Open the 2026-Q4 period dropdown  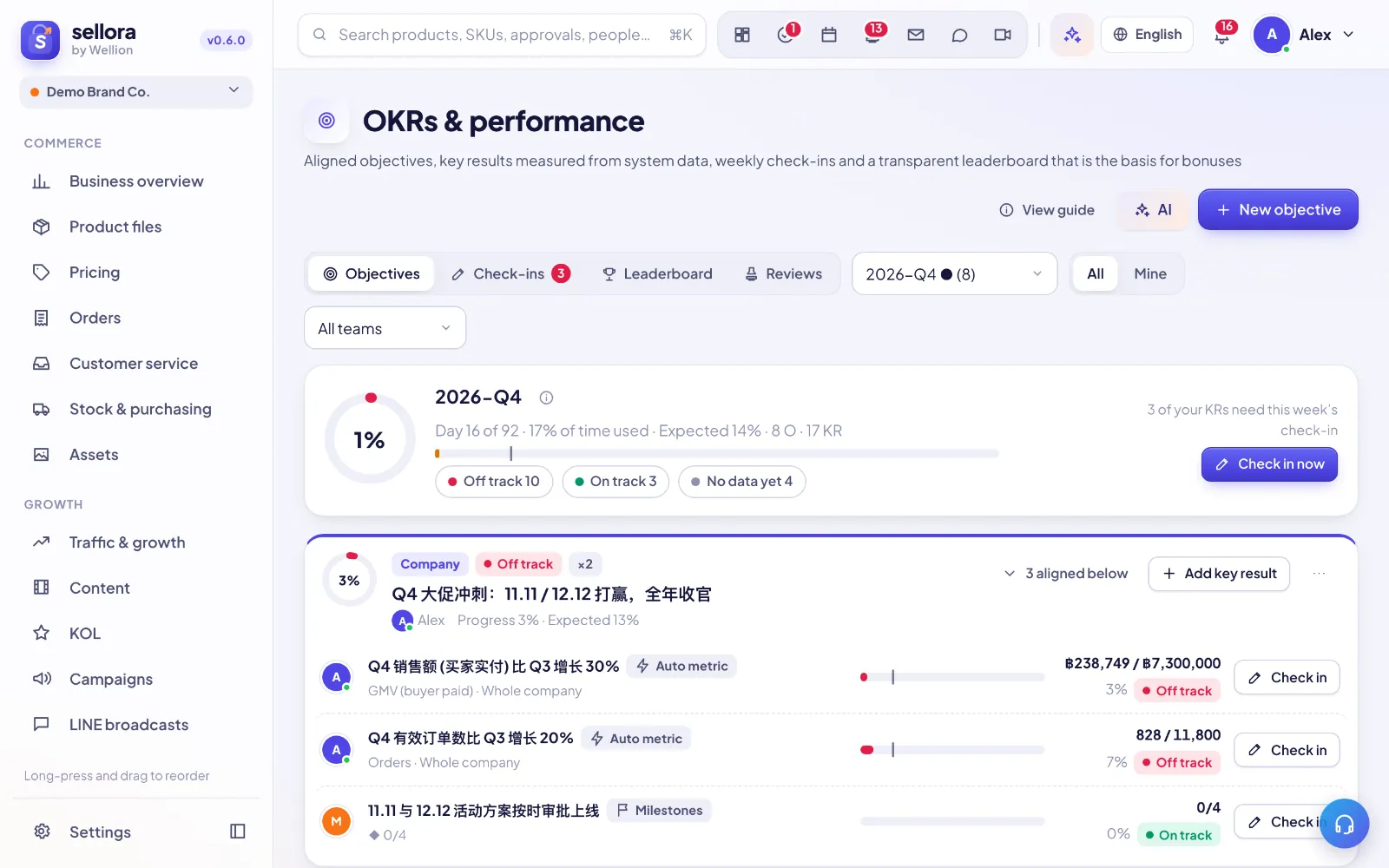[954, 274]
